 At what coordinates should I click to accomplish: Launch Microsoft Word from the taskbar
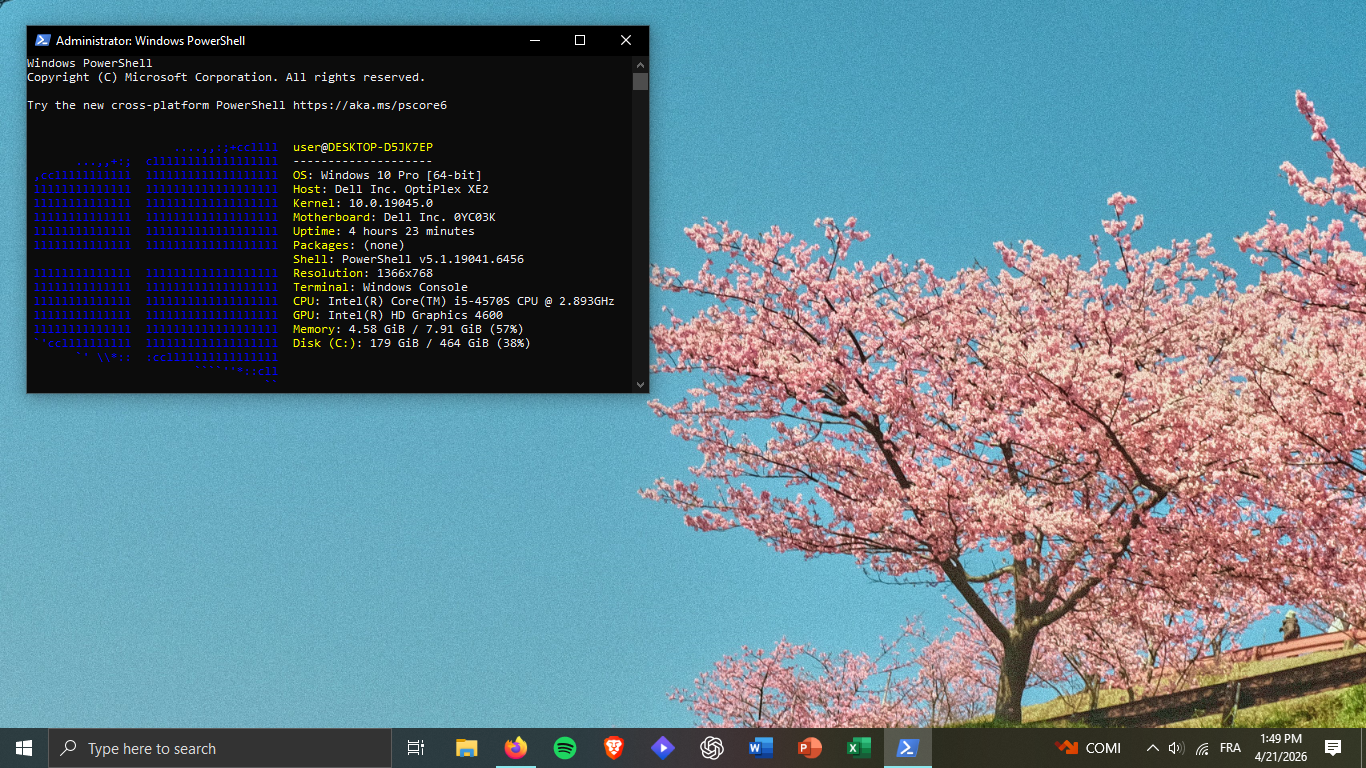point(760,748)
